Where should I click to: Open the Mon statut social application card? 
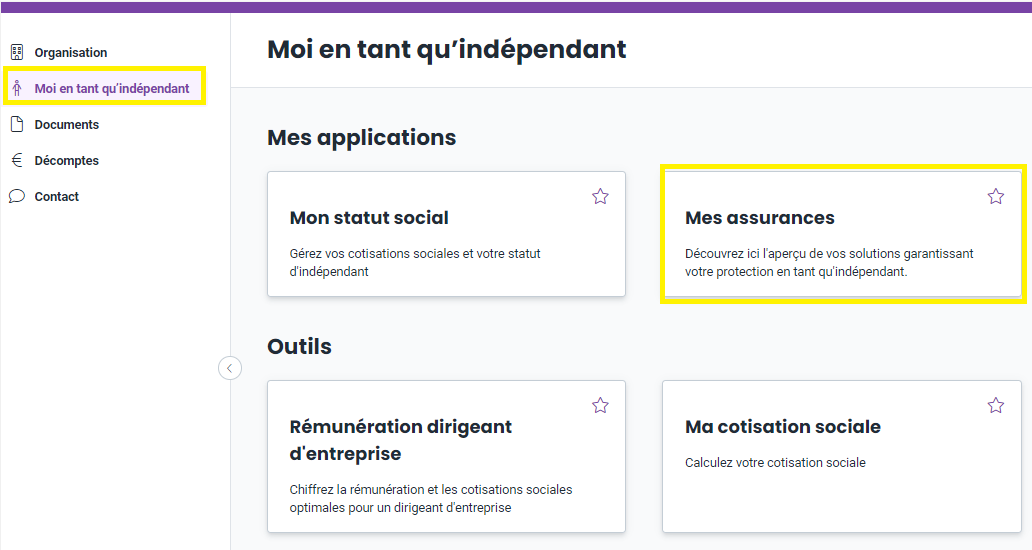(x=446, y=234)
